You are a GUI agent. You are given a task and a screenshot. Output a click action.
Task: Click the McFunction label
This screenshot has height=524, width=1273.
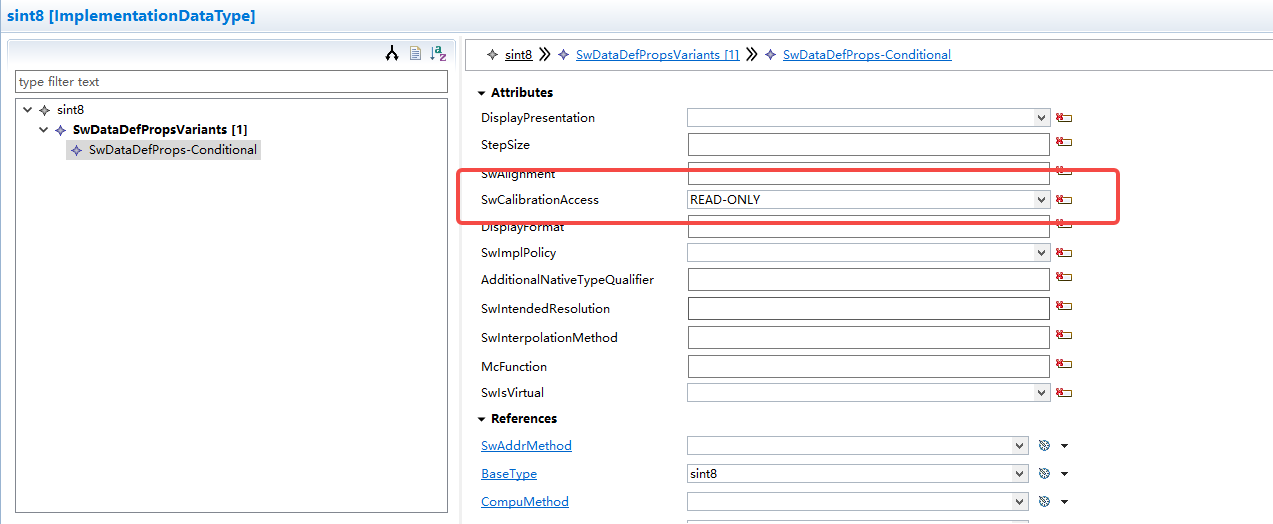(514, 367)
